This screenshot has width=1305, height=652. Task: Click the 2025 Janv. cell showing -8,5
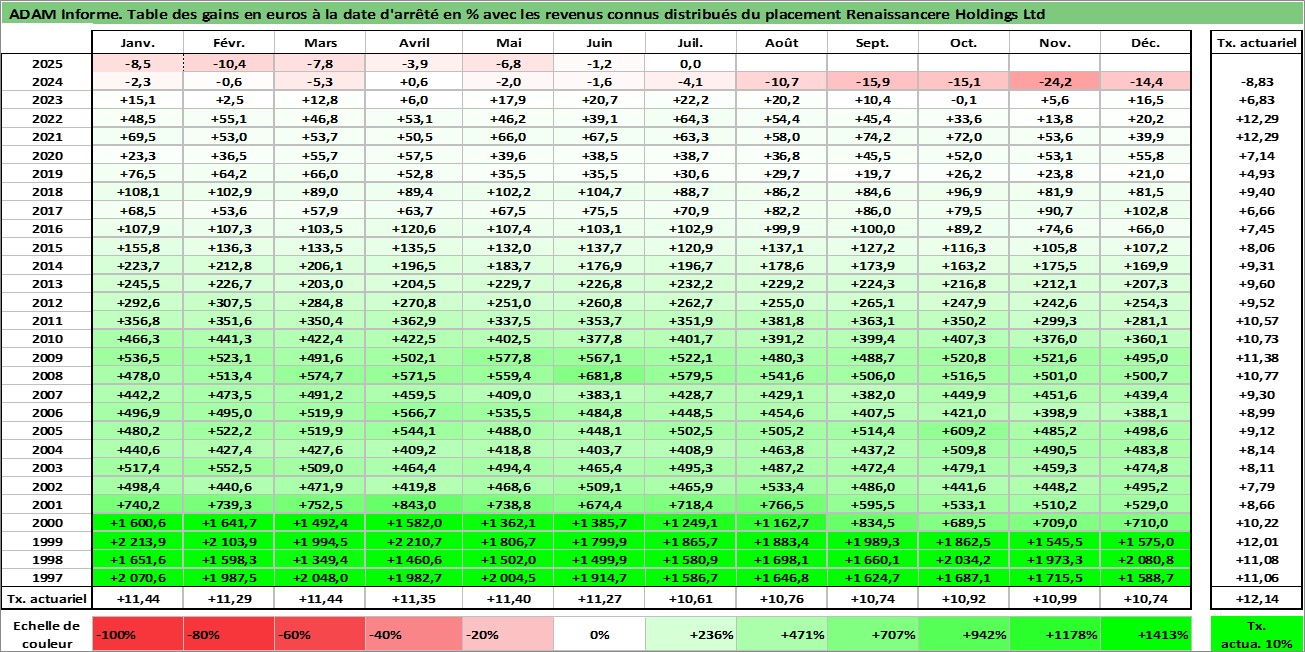[137, 63]
